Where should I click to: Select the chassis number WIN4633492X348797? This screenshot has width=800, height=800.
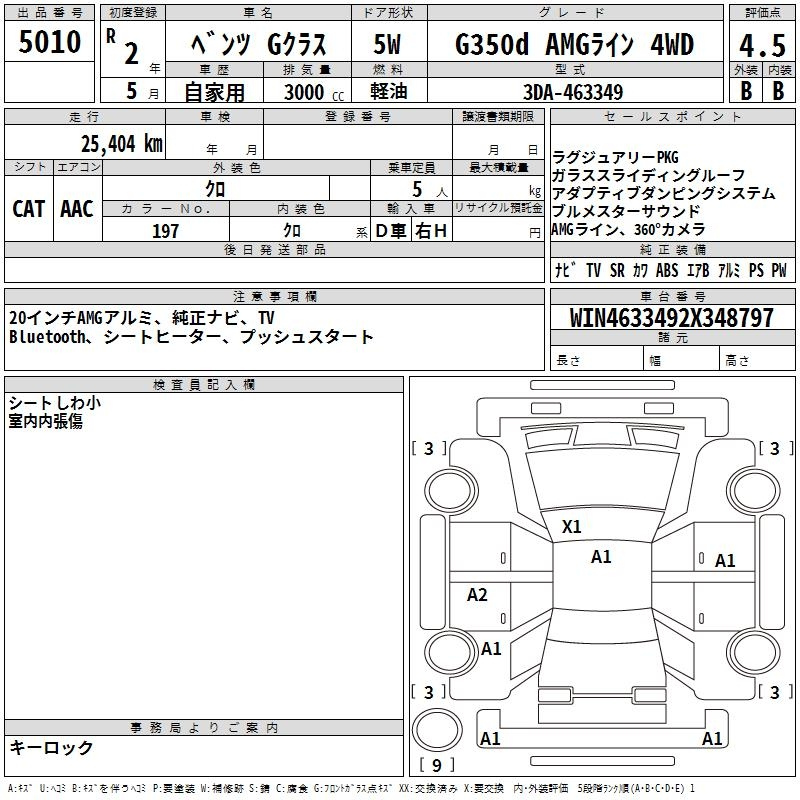tap(672, 318)
